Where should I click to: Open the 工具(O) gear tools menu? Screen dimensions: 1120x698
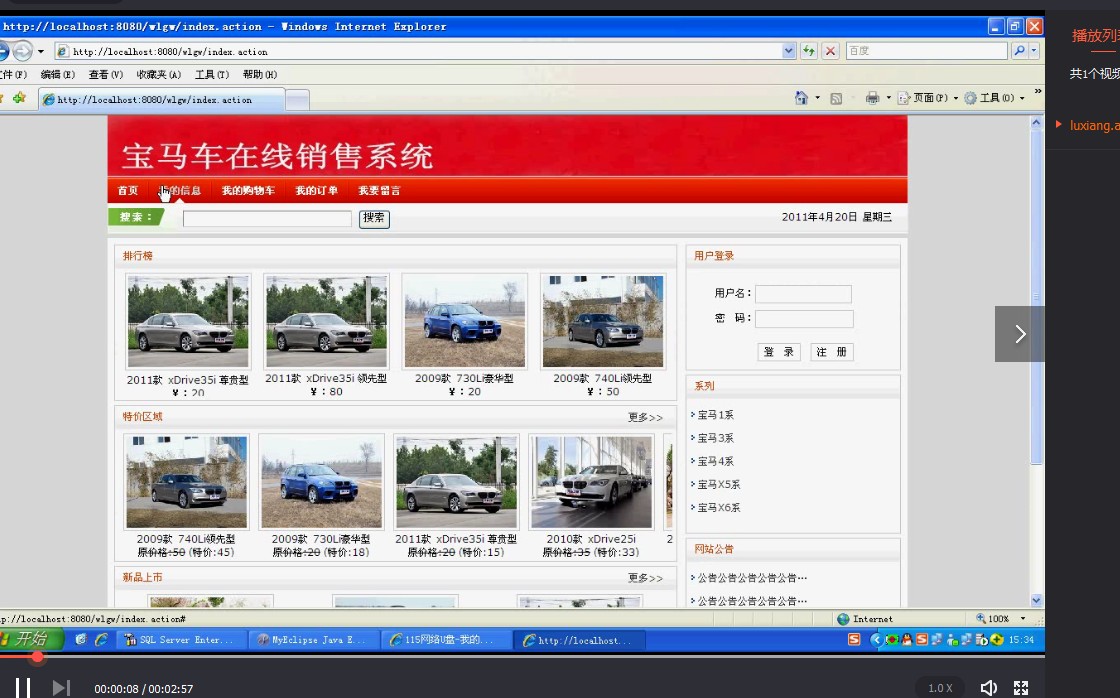coord(994,98)
